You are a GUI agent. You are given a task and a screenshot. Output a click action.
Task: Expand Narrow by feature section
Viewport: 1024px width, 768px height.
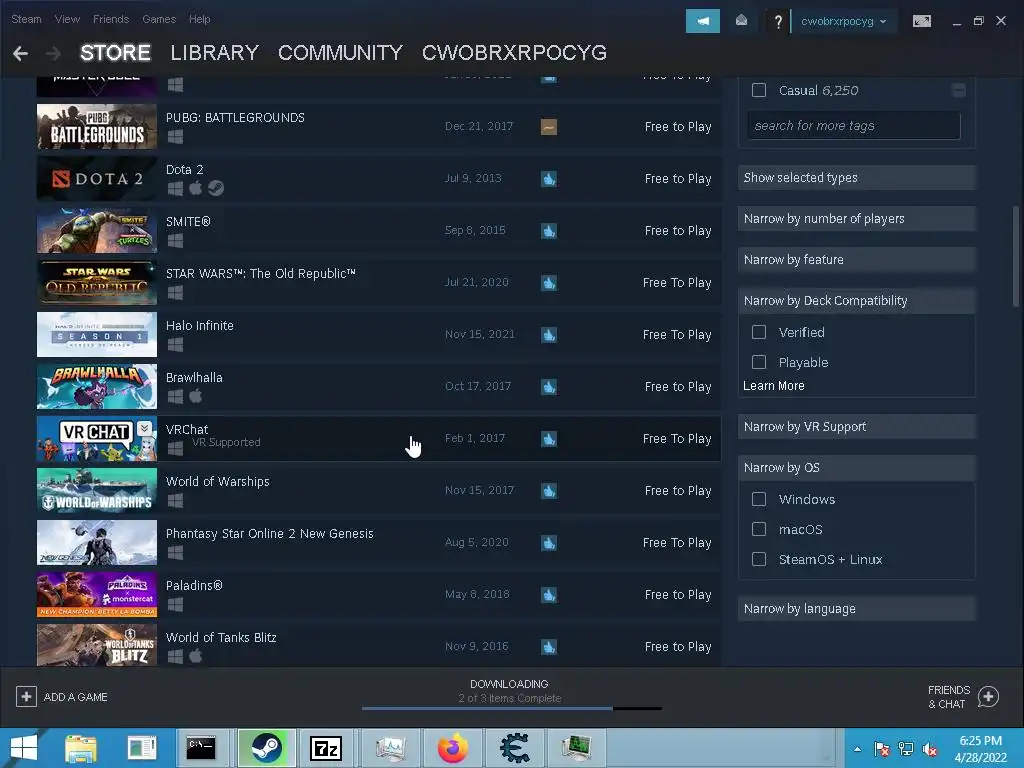[857, 260]
